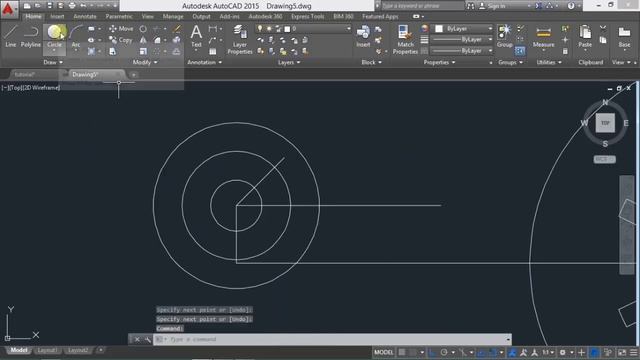The width and height of the screenshot is (640, 360).
Task: Toggle the layer on/off lightbulb icon
Action: pyautogui.click(x=260, y=29)
